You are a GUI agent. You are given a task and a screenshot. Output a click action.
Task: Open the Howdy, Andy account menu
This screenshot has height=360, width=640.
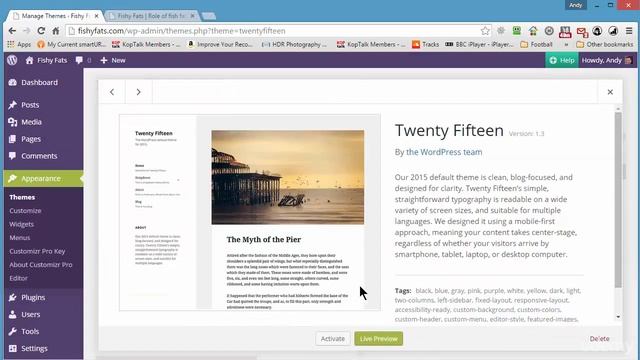point(607,60)
